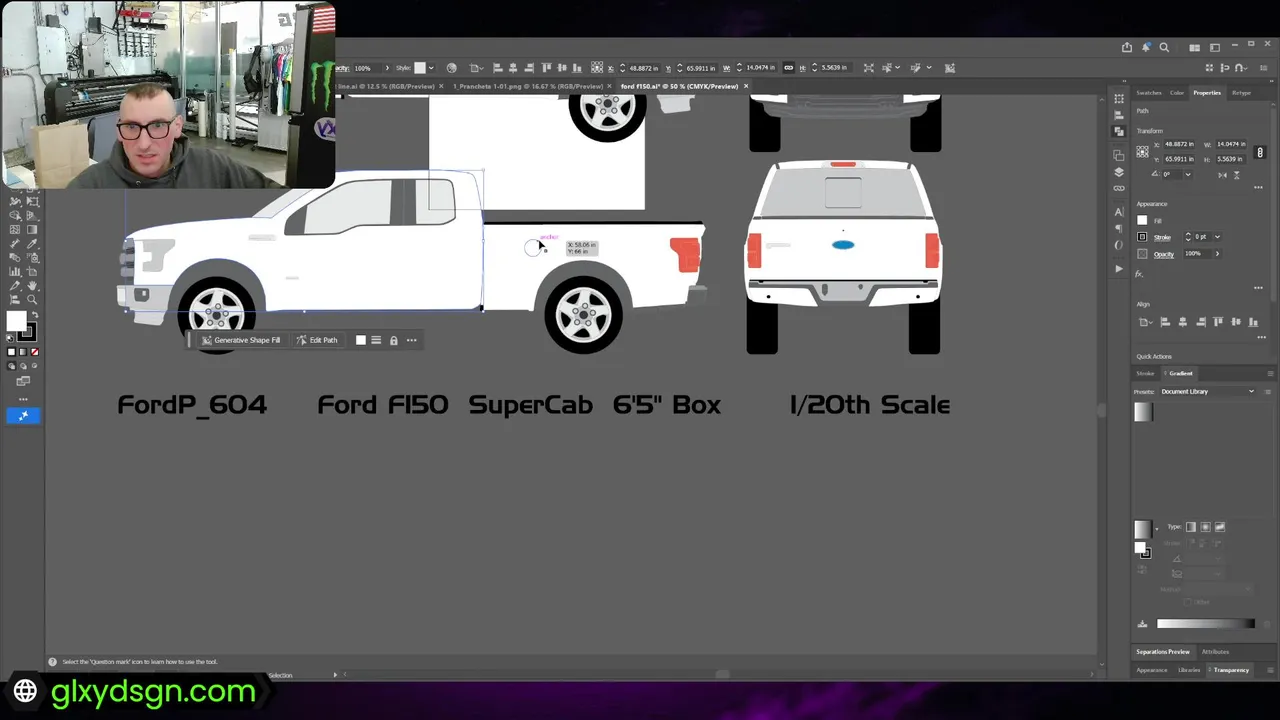Open the Stroke weight dropdown in Appearance
Screen dimensions: 1280x720
tap(1217, 237)
